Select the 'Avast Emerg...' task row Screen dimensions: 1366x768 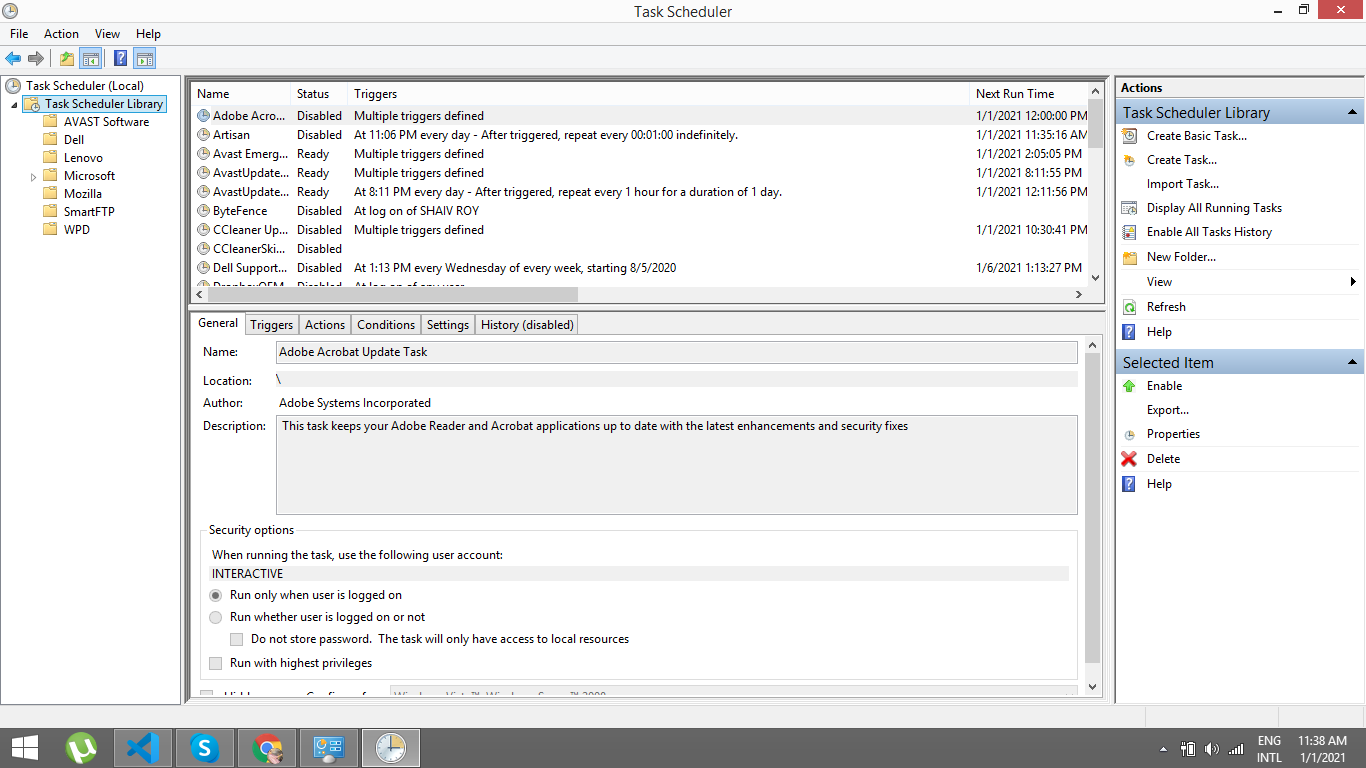point(640,154)
